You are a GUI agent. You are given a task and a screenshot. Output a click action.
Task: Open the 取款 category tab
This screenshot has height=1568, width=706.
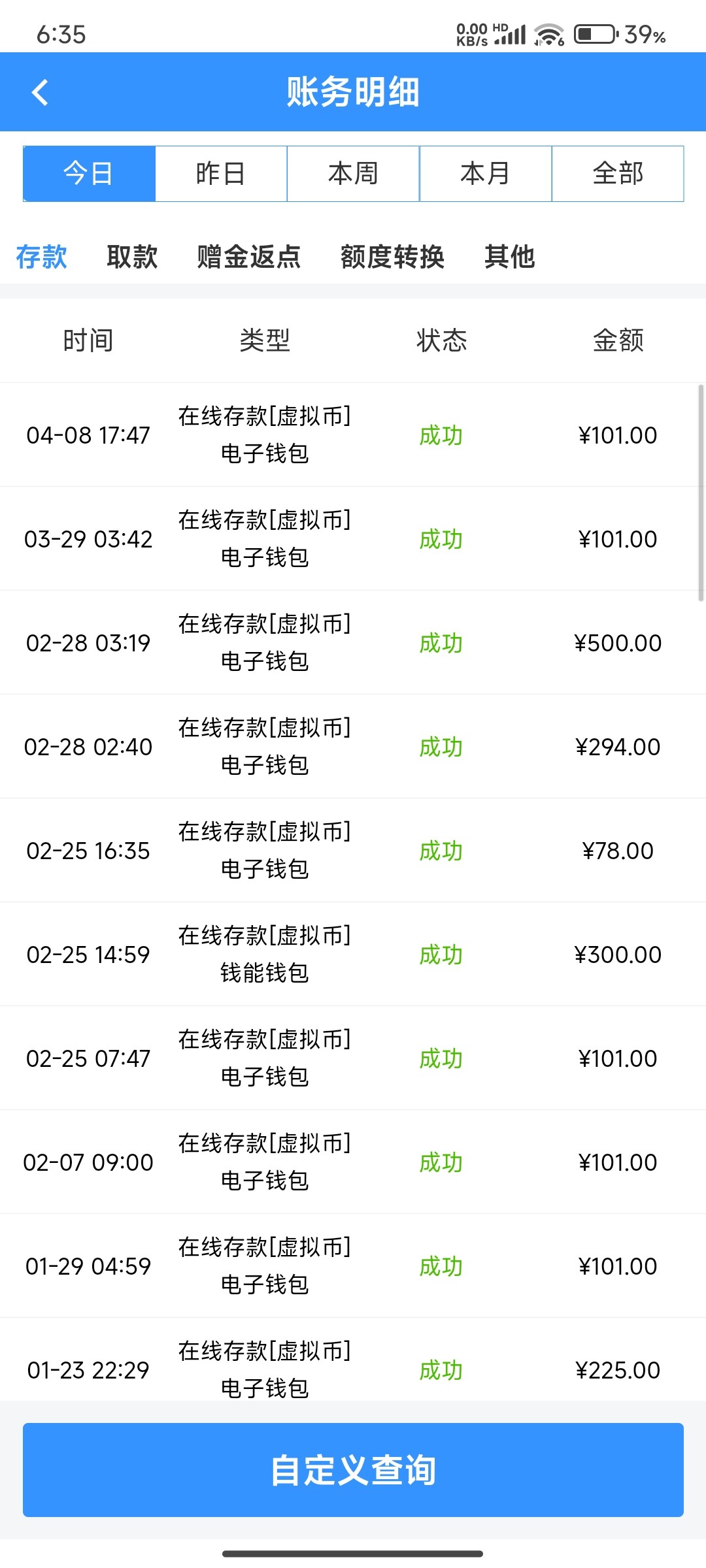pos(132,257)
